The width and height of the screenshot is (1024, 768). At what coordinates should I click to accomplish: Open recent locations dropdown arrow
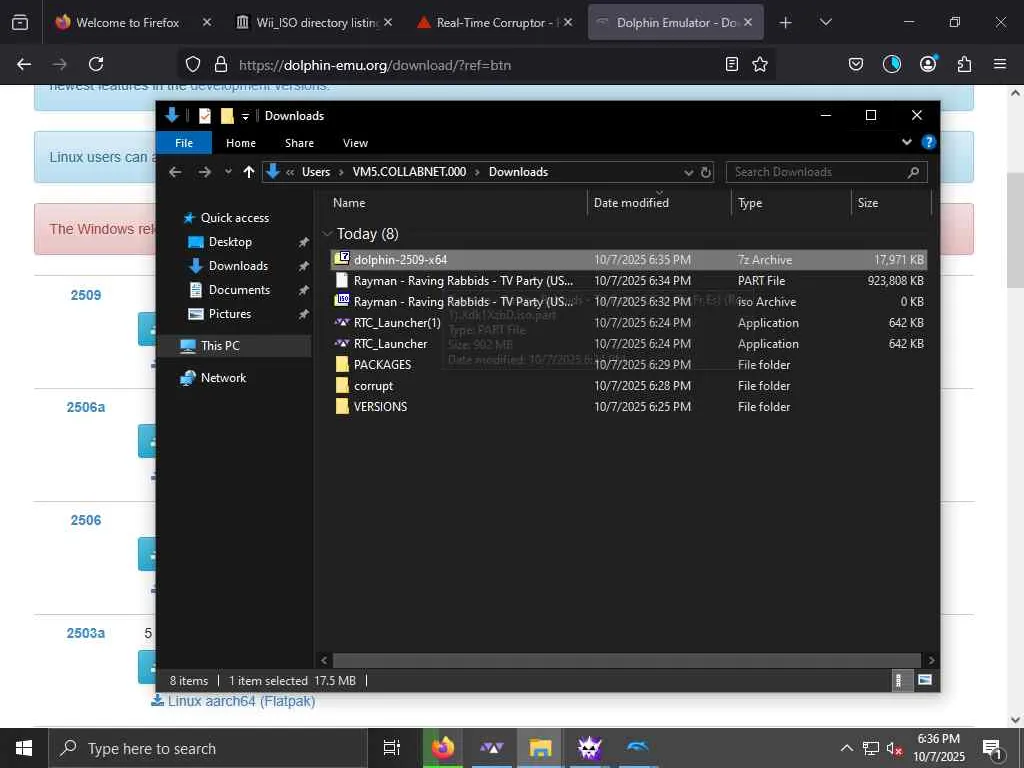[x=228, y=172]
